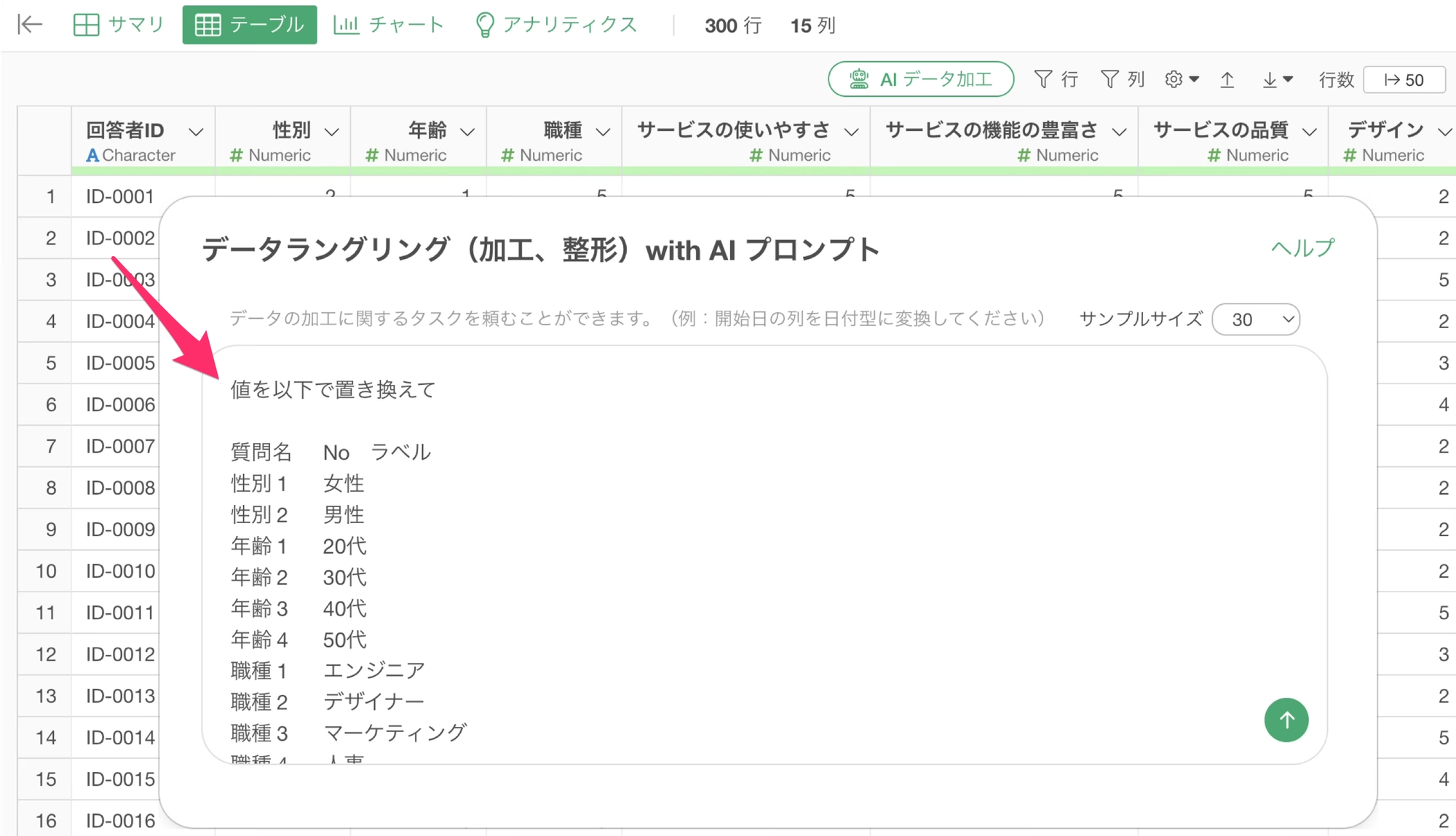Image resolution: width=1456 pixels, height=836 pixels.
Task: Click the AI データ加工 button
Action: click(920, 79)
